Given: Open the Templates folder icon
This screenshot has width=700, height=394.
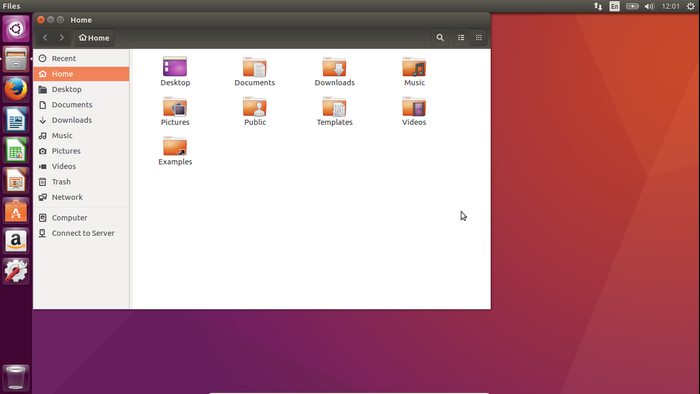Looking at the screenshot, I should pos(334,107).
